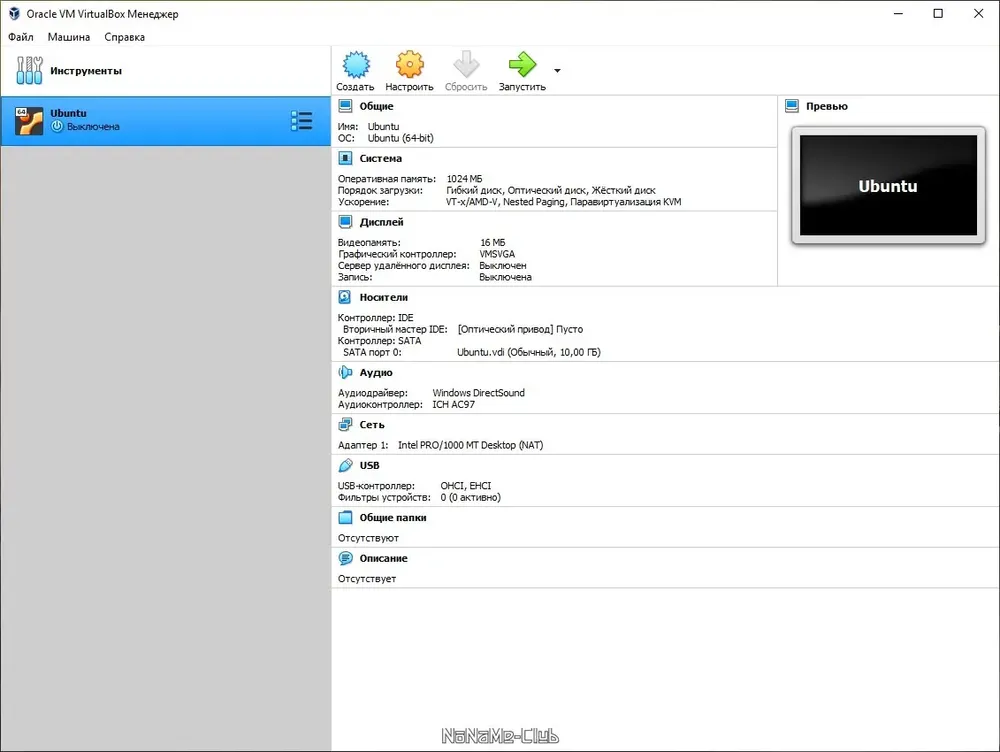Viewport: 1000px width, 752px height.
Task: Open the Общие папки heading link
Action: tap(393, 519)
